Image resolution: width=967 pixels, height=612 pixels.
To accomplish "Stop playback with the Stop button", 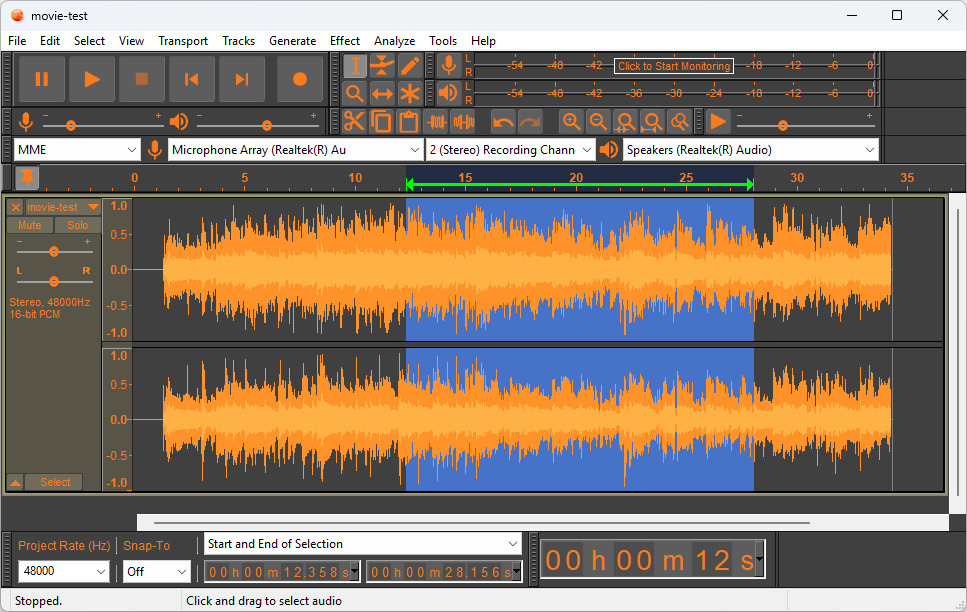I will 142,79.
